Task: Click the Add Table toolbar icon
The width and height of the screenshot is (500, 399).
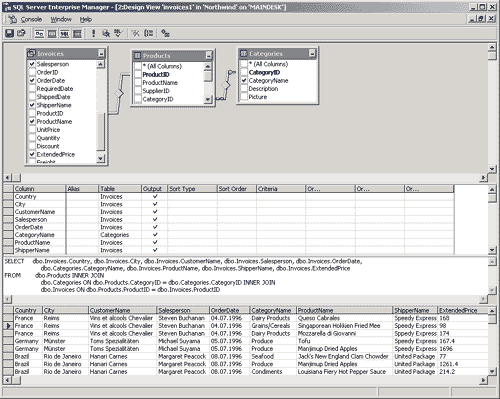Action: point(165,33)
